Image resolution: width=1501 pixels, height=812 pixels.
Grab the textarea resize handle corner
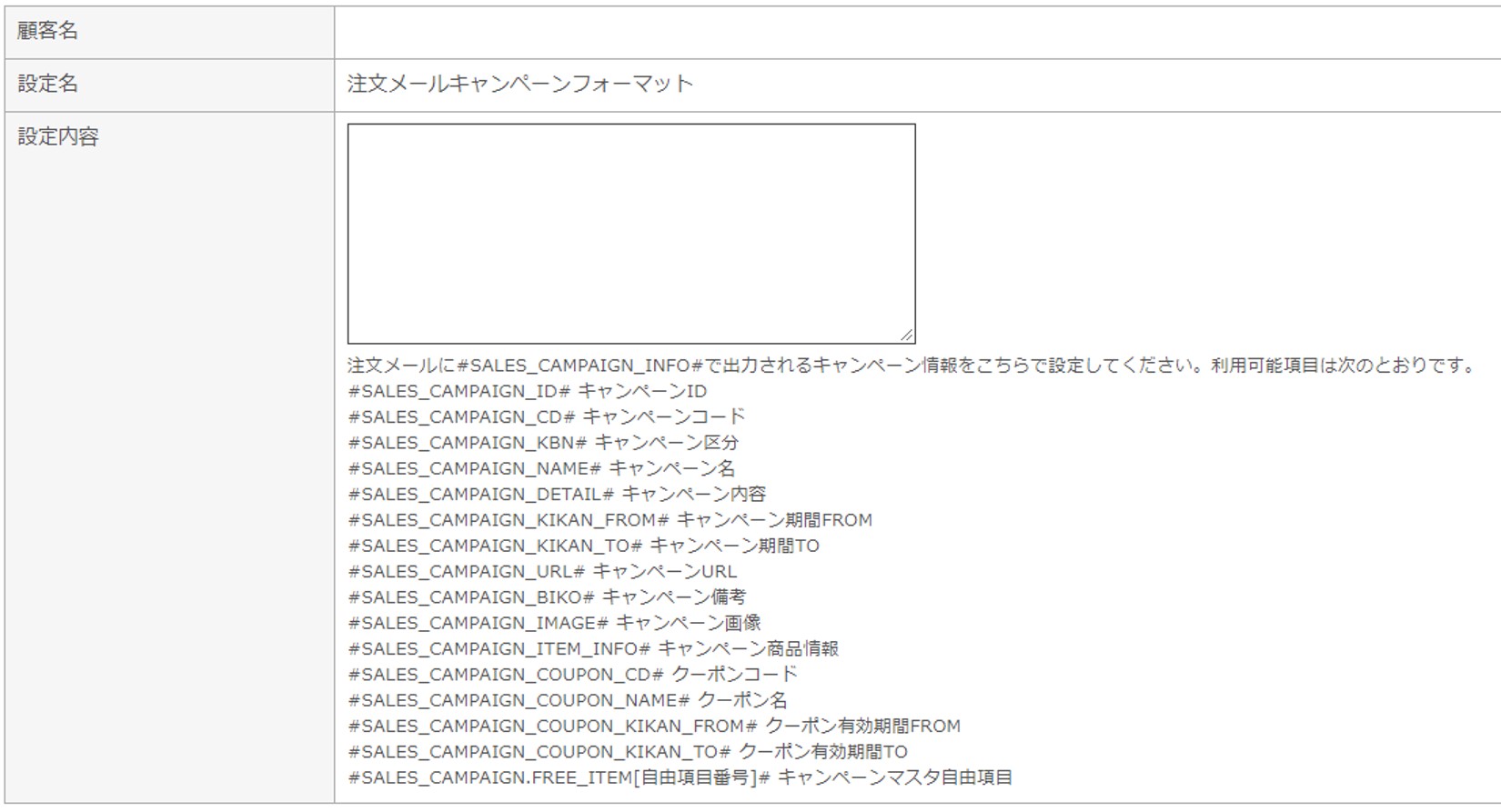pyautogui.click(x=907, y=335)
